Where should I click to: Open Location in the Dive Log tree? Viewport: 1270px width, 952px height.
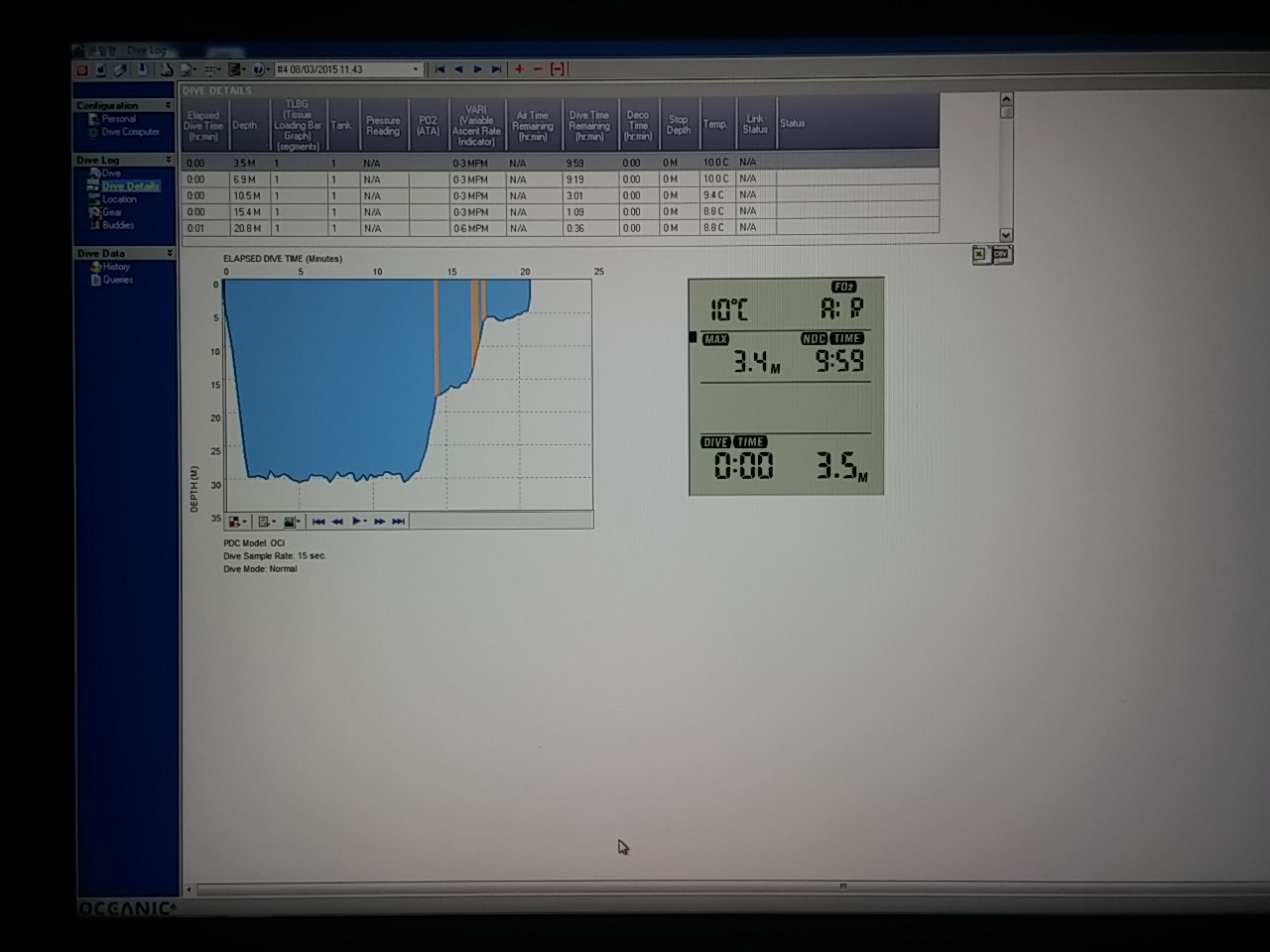pos(119,199)
